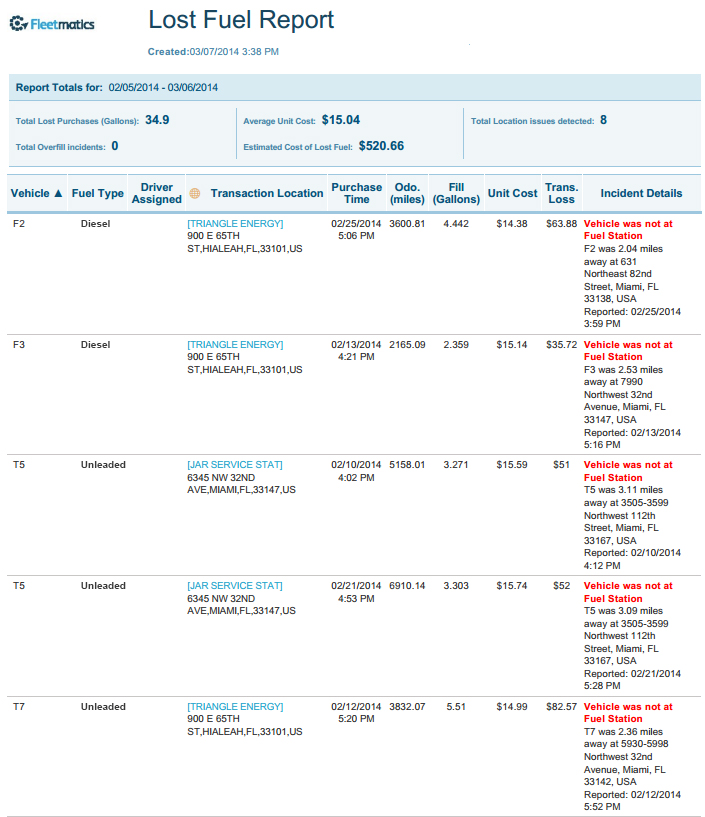Click the red incident warning for vehicle F2

point(627,229)
